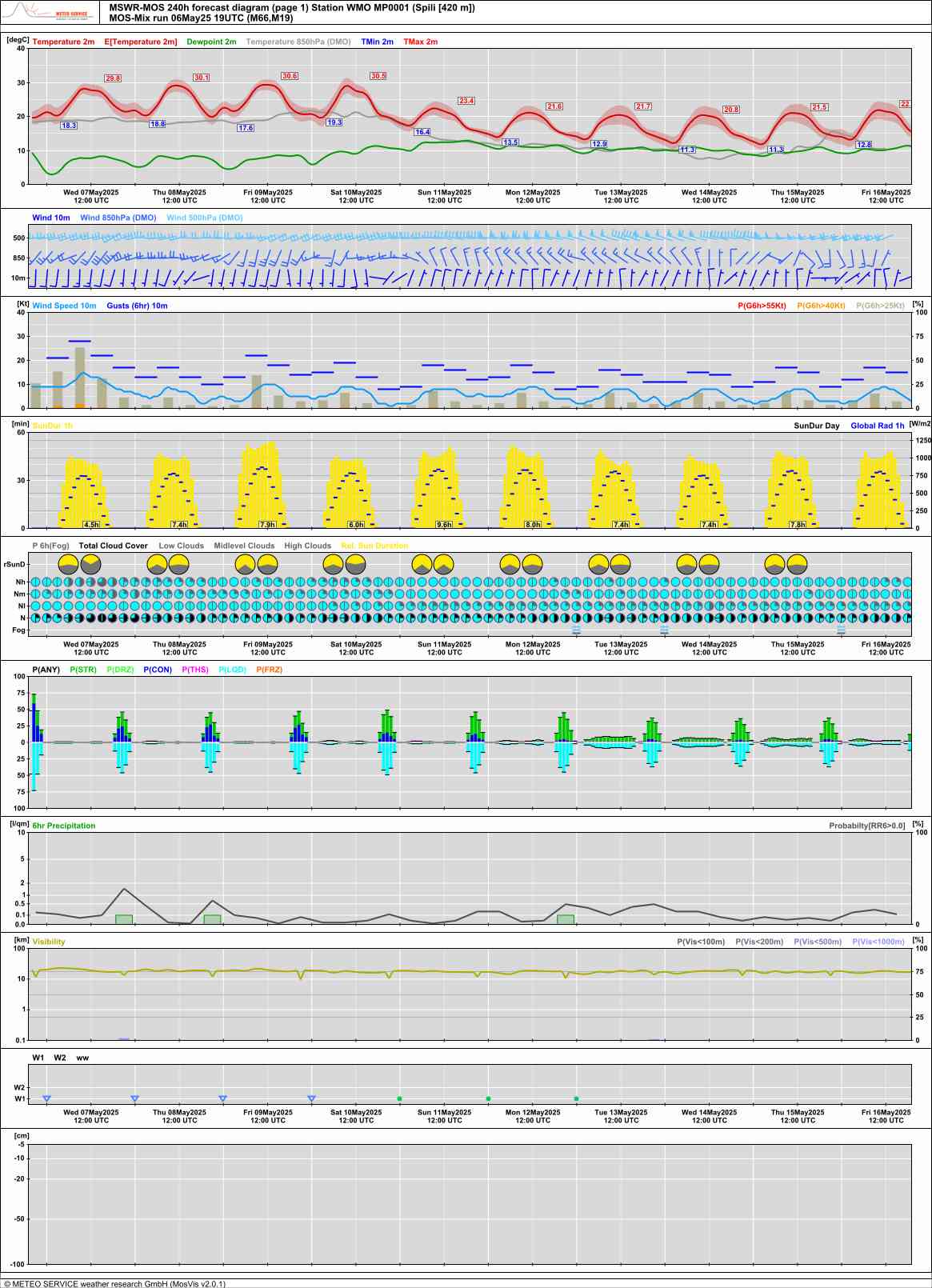The width and height of the screenshot is (932, 1288).
Task: Click 'Temperature 850hPa (DMO)' legend label
Action: [298, 42]
